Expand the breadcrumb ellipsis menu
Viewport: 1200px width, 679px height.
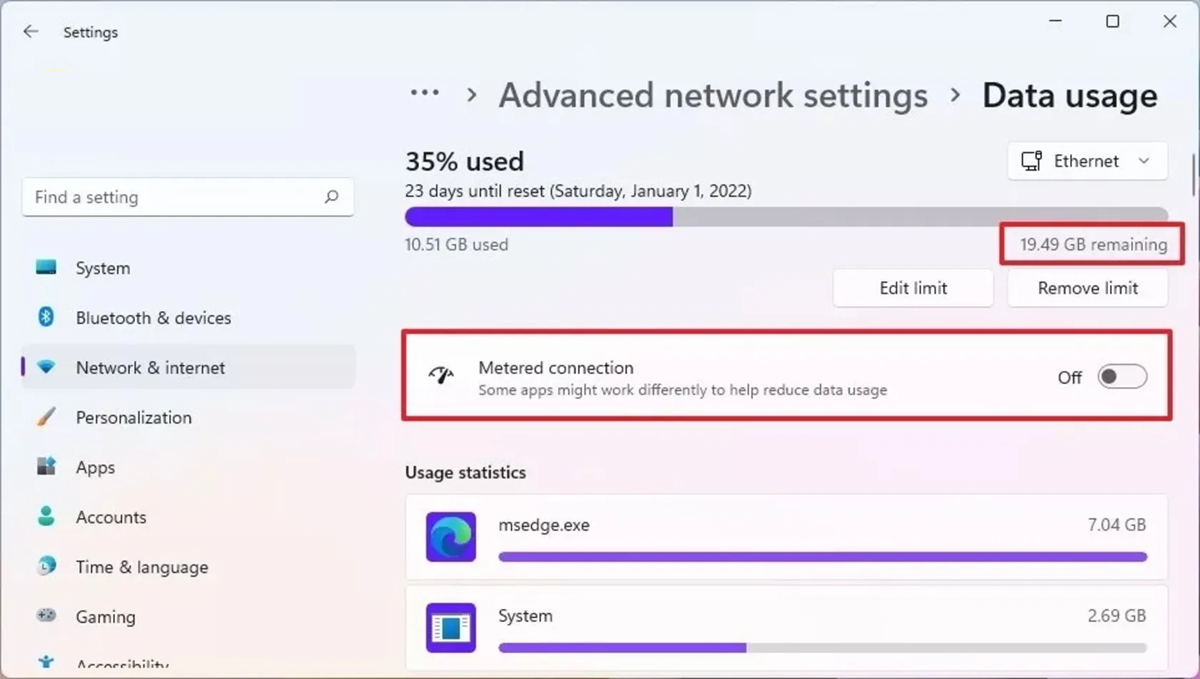coord(425,93)
